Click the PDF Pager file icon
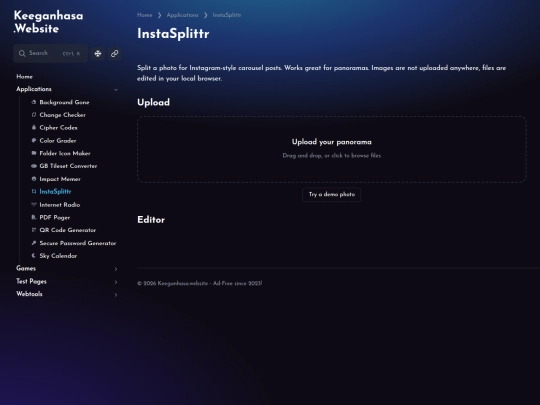 [x=34, y=217]
